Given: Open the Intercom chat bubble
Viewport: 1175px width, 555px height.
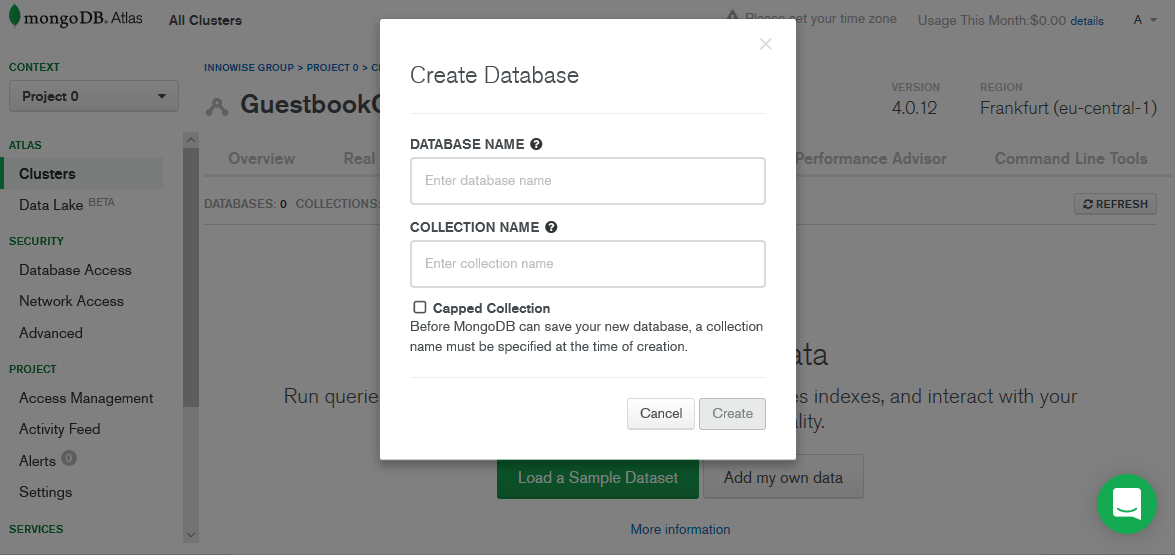Looking at the screenshot, I should (x=1126, y=504).
